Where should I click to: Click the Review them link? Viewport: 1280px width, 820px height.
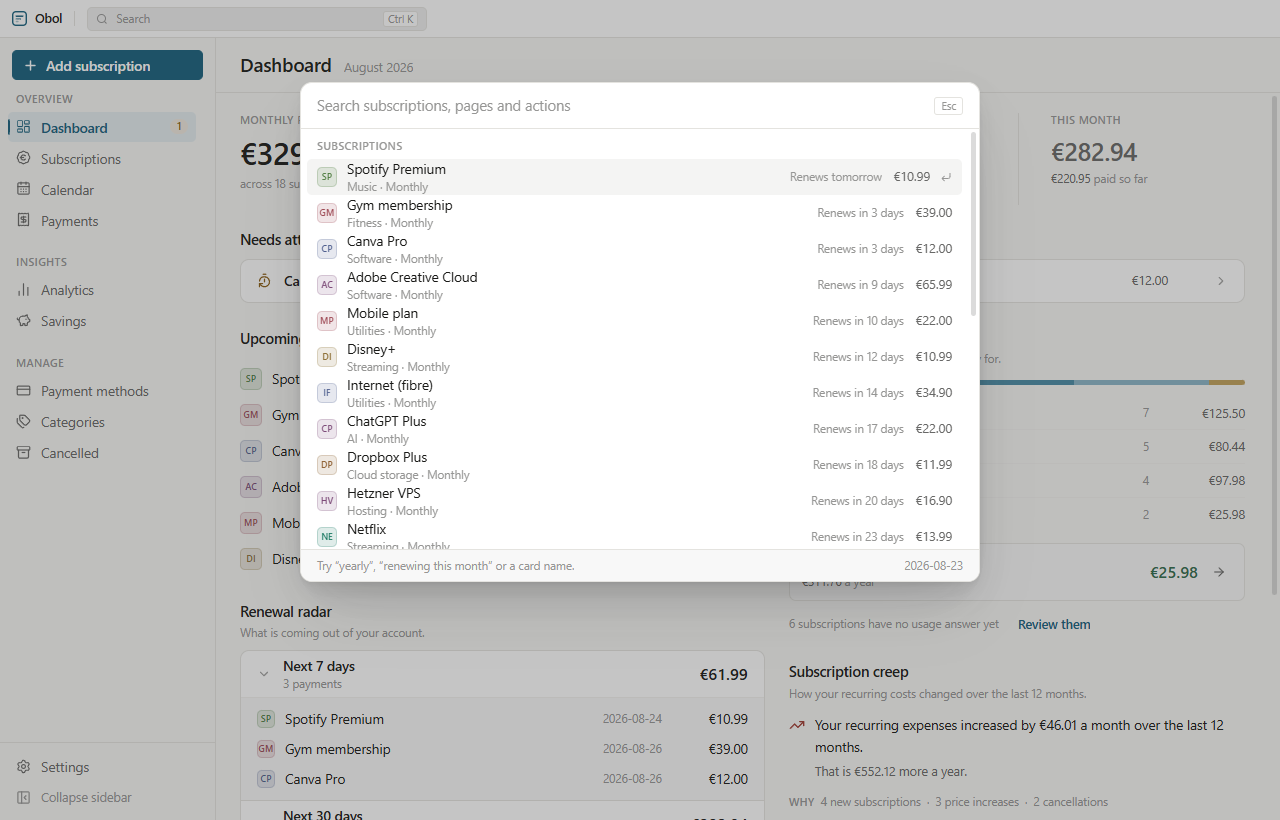point(1054,624)
